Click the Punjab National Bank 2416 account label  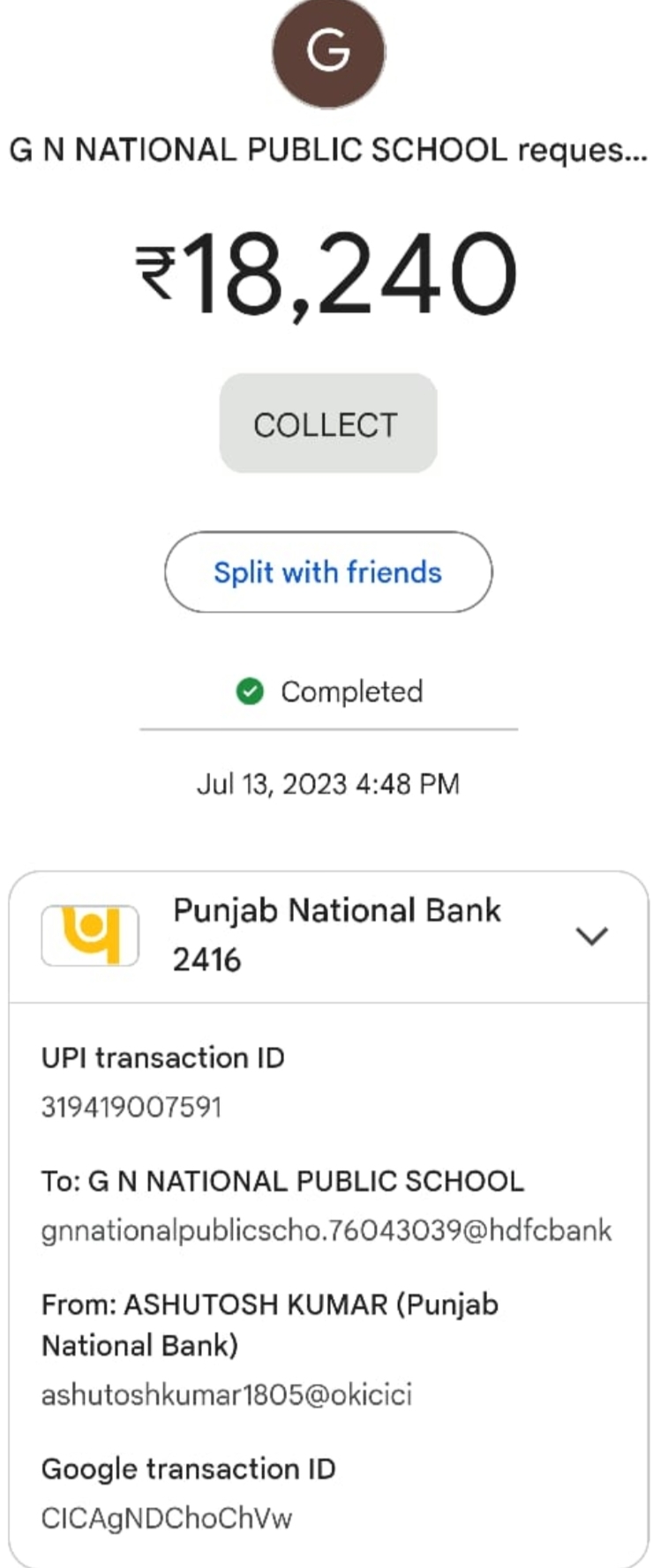click(337, 935)
